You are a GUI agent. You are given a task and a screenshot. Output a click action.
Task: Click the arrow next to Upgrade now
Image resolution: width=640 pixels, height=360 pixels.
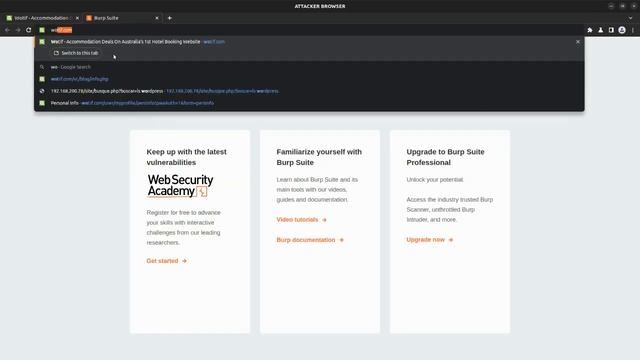click(x=451, y=240)
